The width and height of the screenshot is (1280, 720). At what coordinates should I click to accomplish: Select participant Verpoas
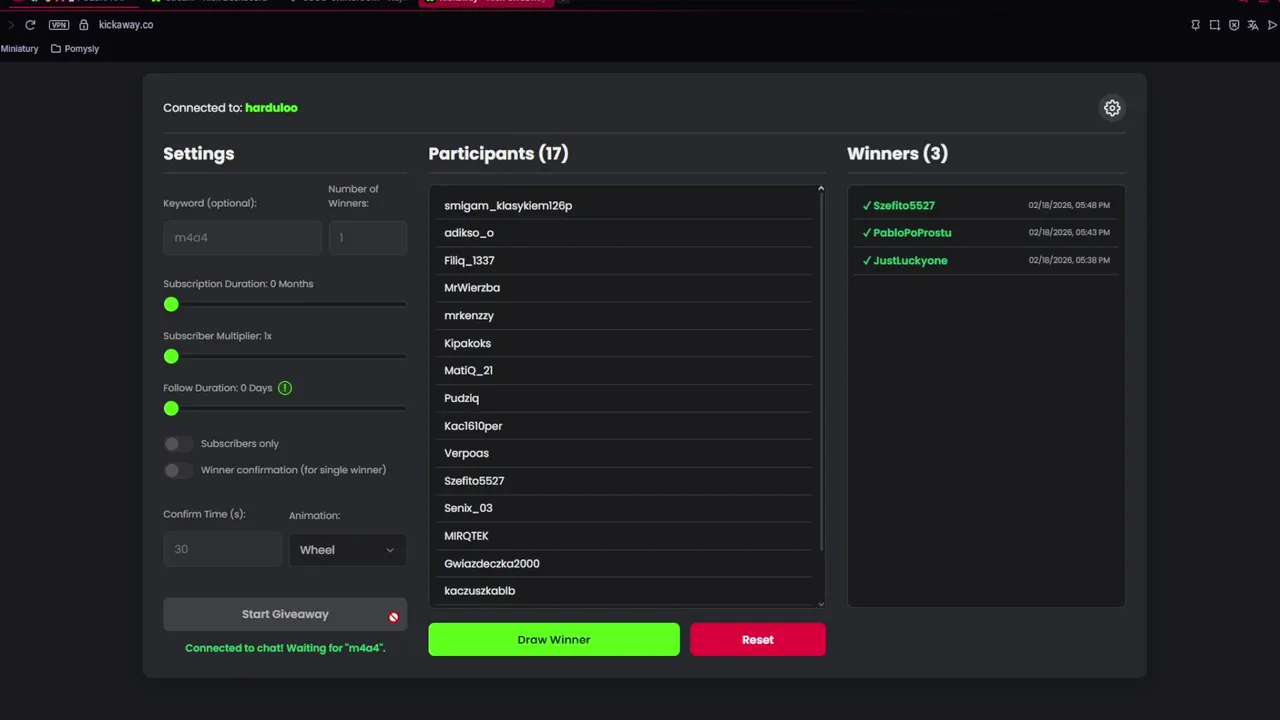click(626, 453)
